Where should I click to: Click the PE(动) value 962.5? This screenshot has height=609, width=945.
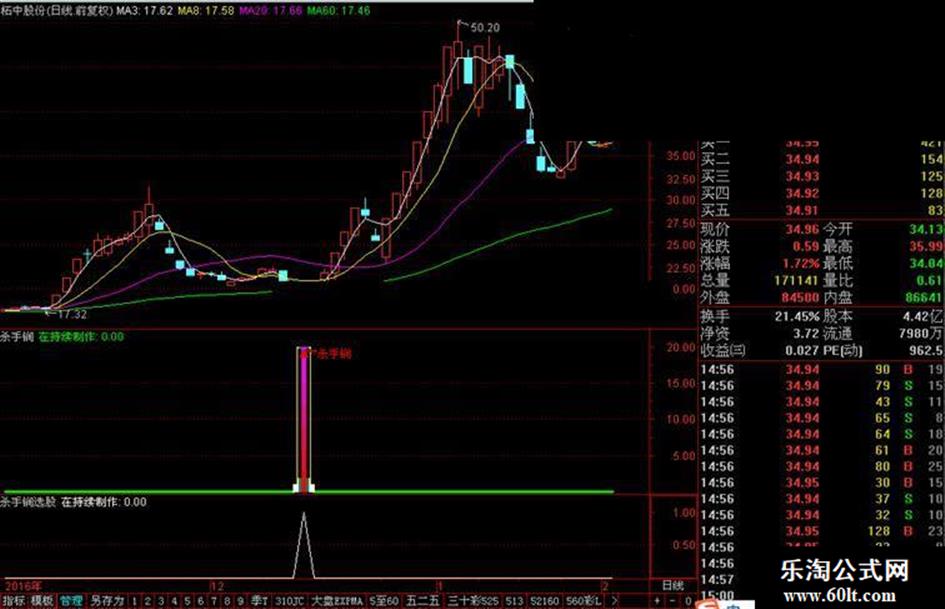[926, 350]
